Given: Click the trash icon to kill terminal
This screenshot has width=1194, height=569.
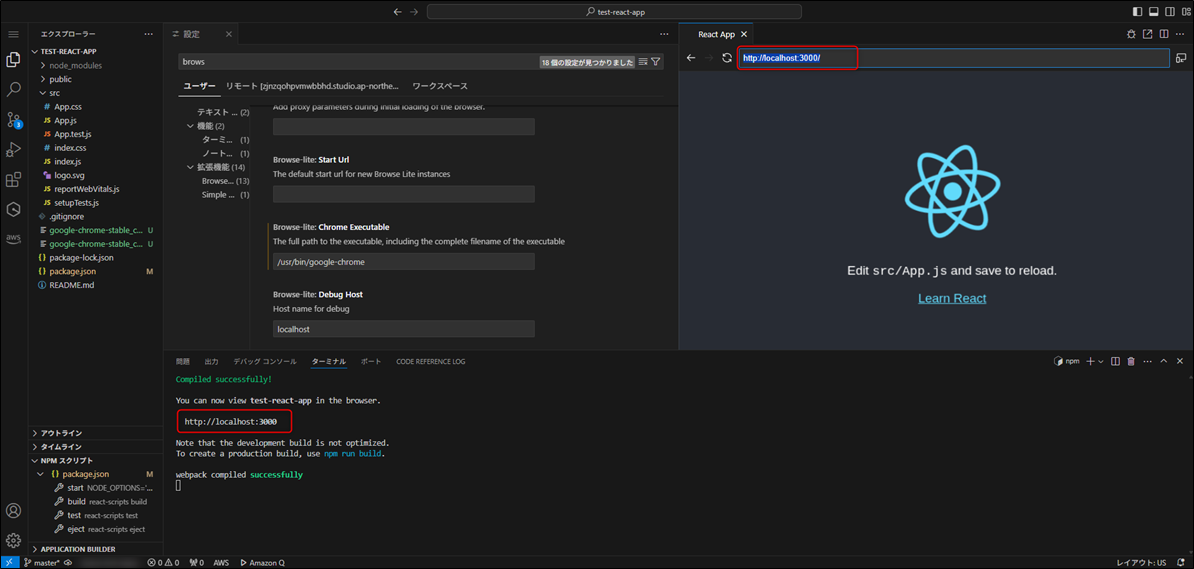Looking at the screenshot, I should [1131, 361].
